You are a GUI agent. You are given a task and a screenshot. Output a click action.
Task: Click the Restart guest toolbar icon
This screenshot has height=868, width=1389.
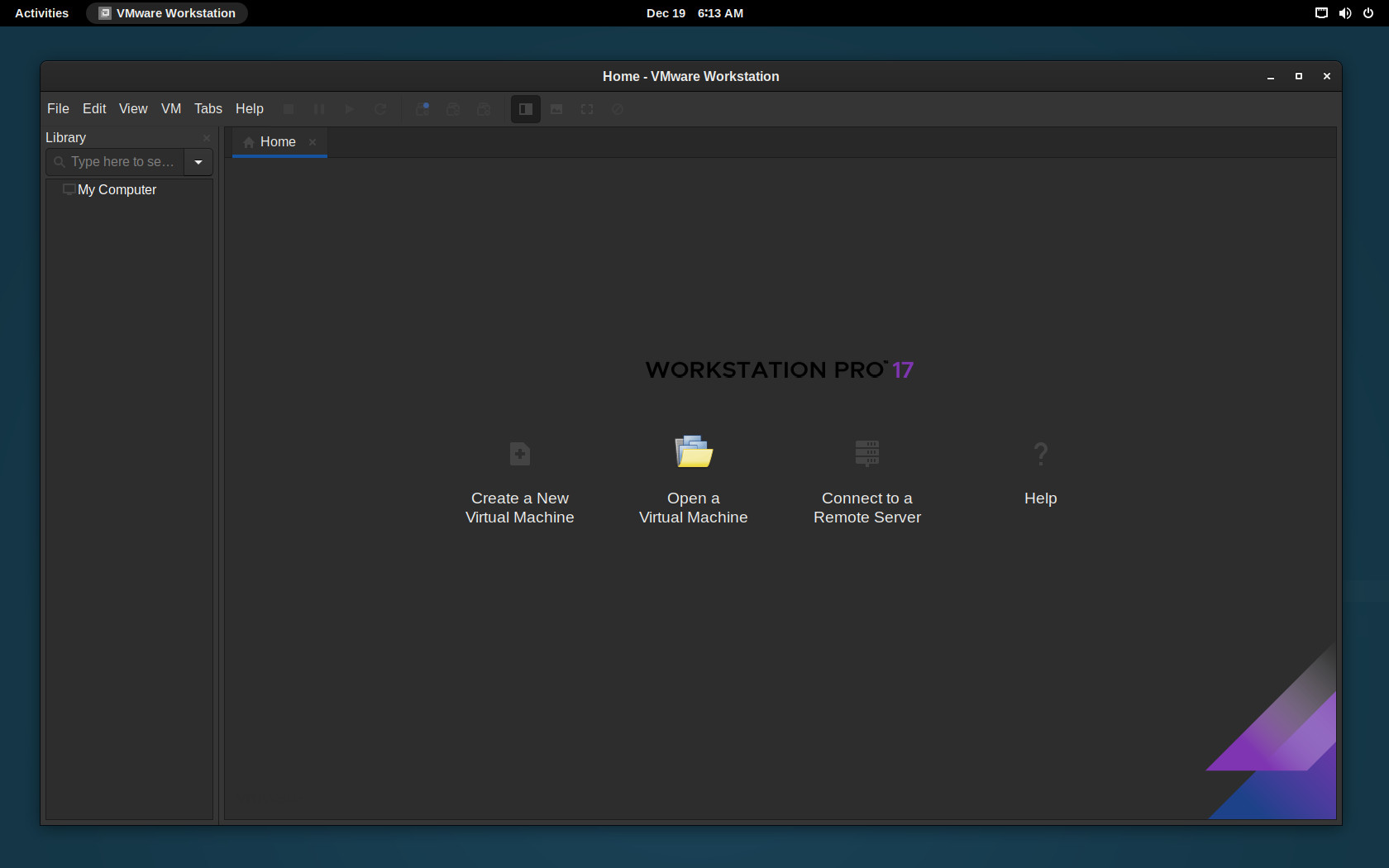(x=380, y=109)
